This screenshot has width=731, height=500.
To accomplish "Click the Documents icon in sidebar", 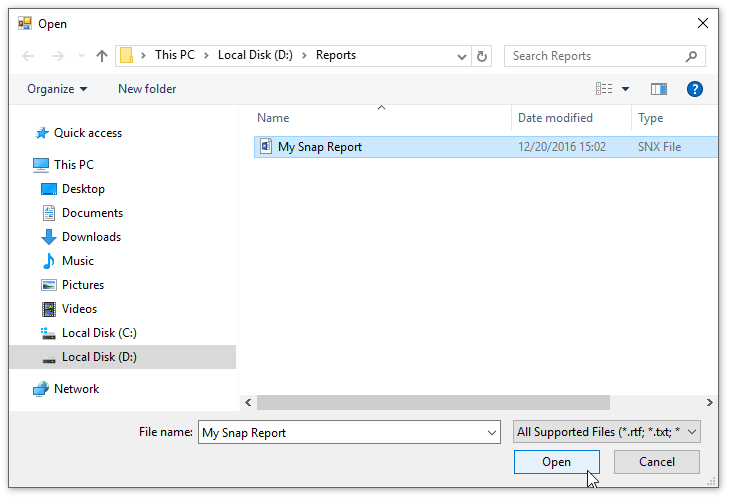I will [48, 213].
